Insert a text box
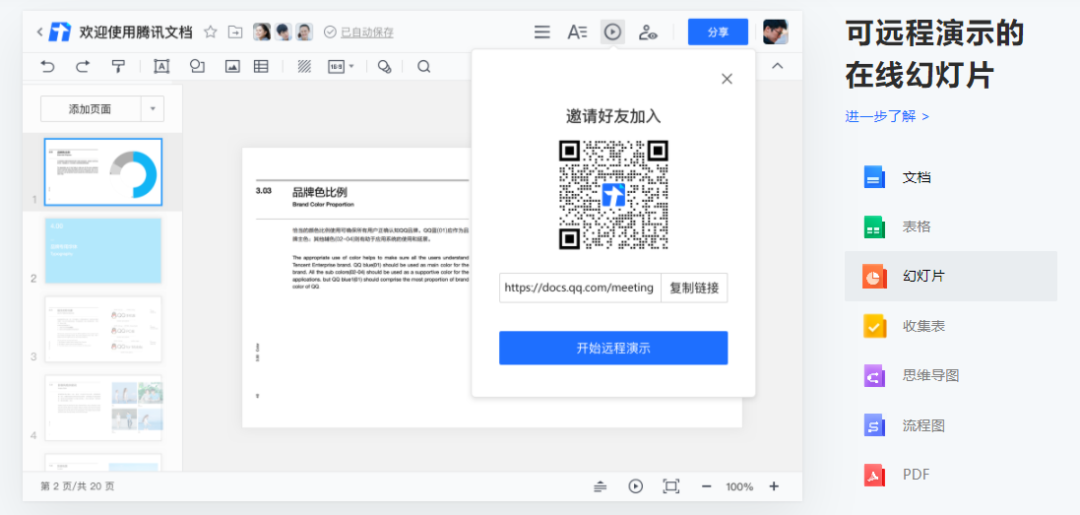Image resolution: width=1080 pixels, height=515 pixels. pos(161,67)
